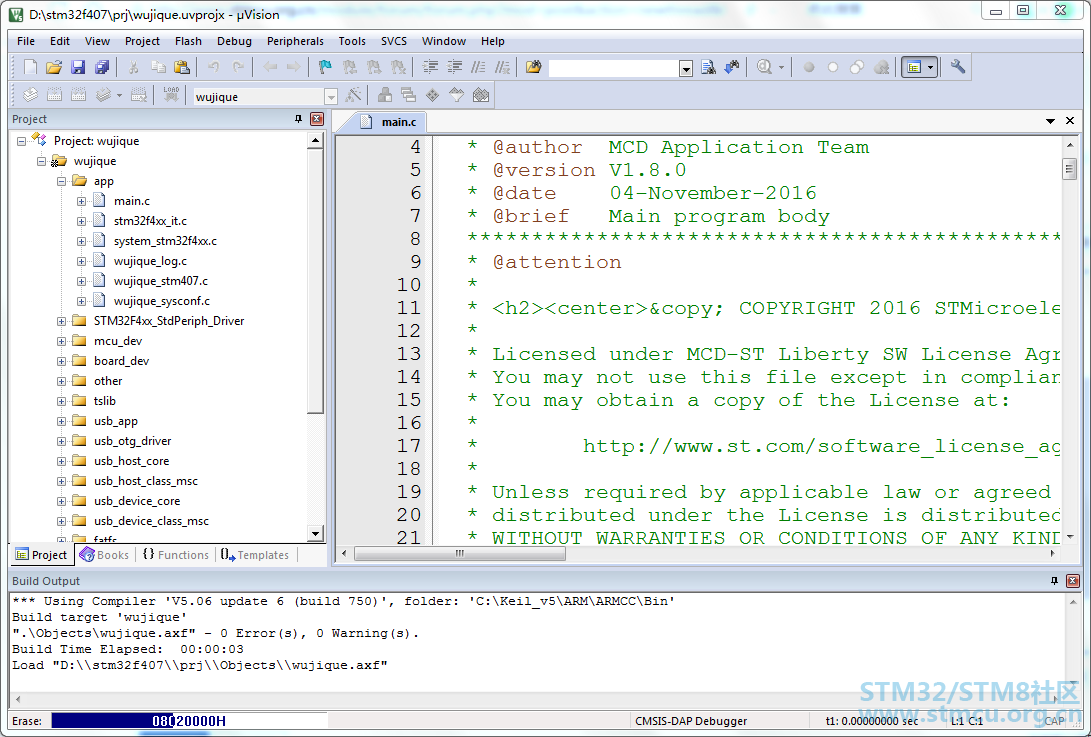Click the Navigate Backwards arrow icon
Image resolution: width=1091 pixels, height=737 pixels.
[270, 68]
